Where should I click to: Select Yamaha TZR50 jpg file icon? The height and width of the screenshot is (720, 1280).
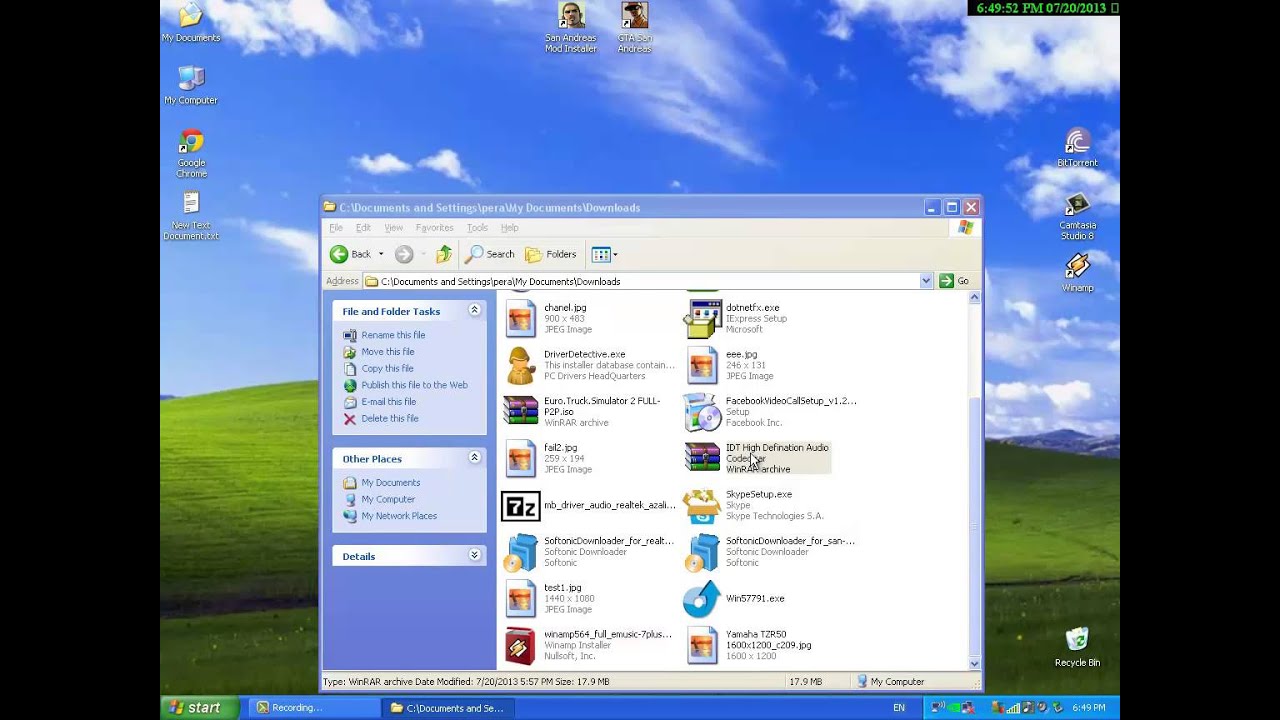tap(703, 645)
